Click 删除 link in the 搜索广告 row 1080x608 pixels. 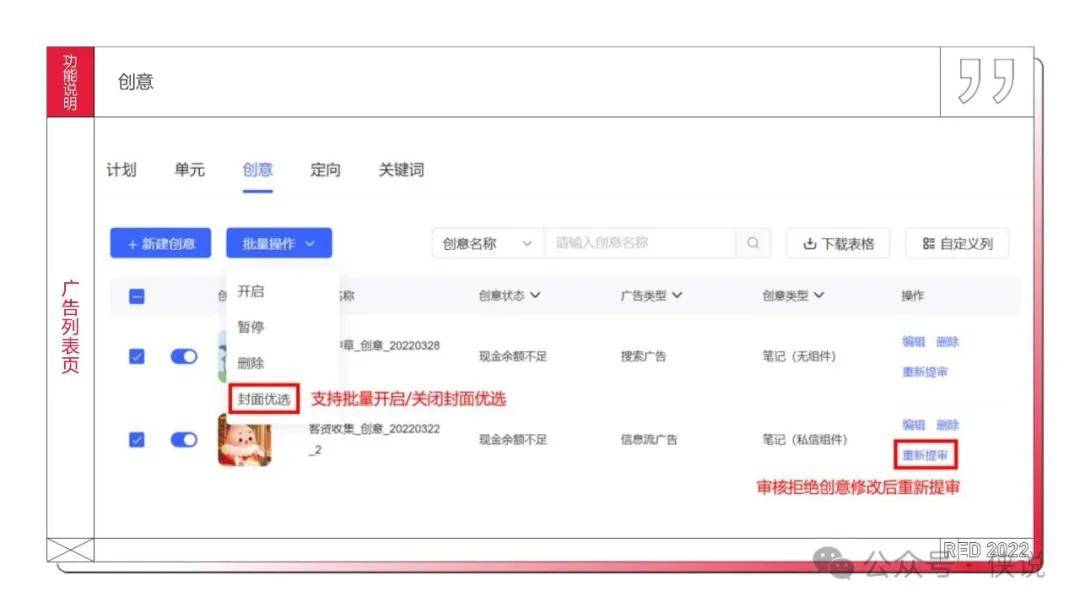(948, 342)
